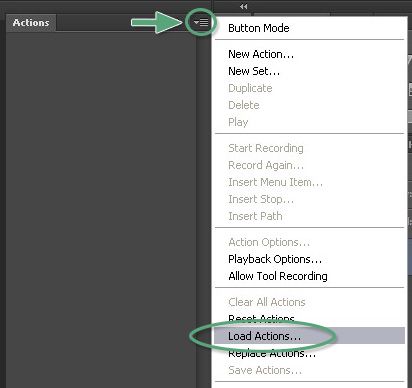Select Start Recording in the menu
The image size is (412, 388).
point(266,148)
